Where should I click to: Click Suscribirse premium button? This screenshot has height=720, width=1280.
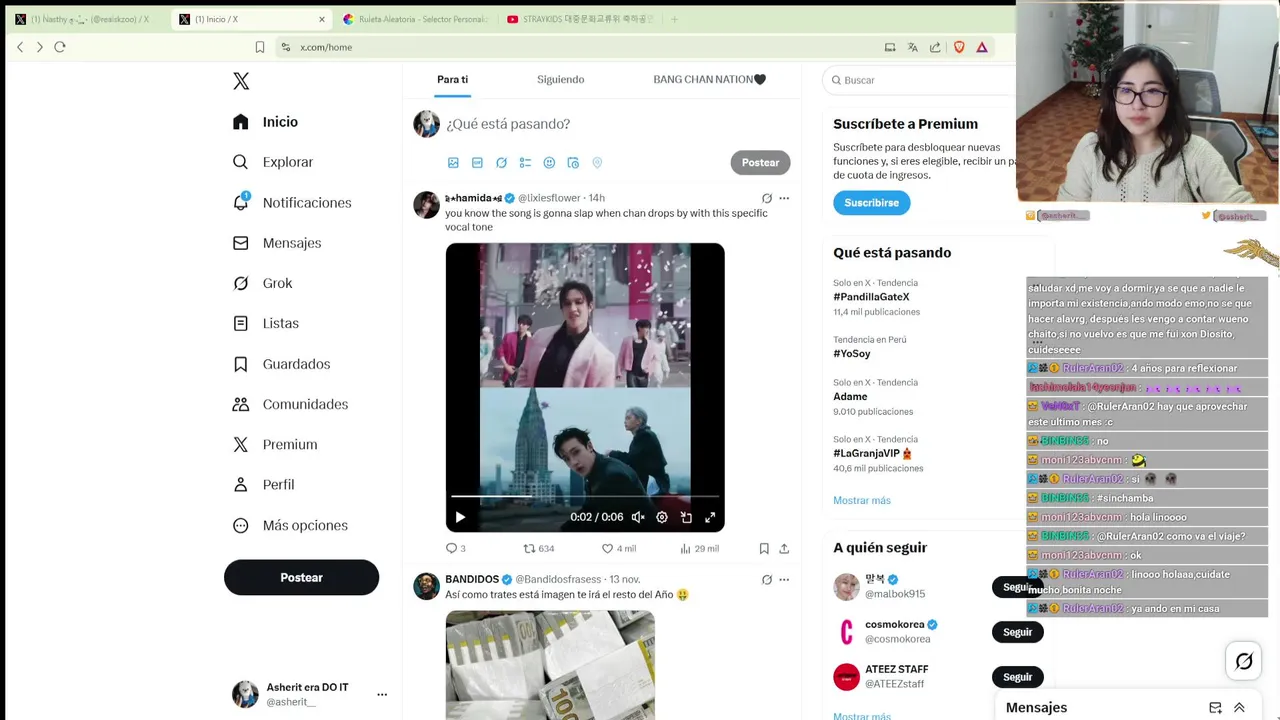coord(871,202)
